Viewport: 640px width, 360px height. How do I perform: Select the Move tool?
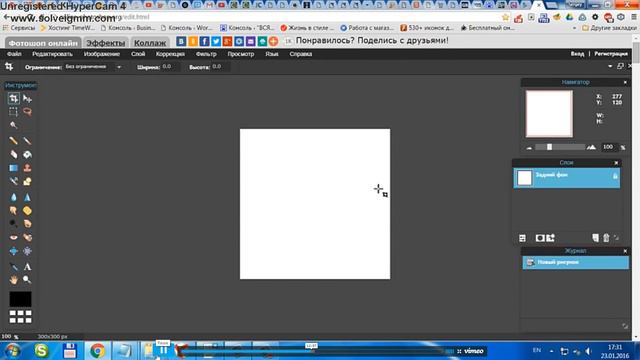coord(27,98)
